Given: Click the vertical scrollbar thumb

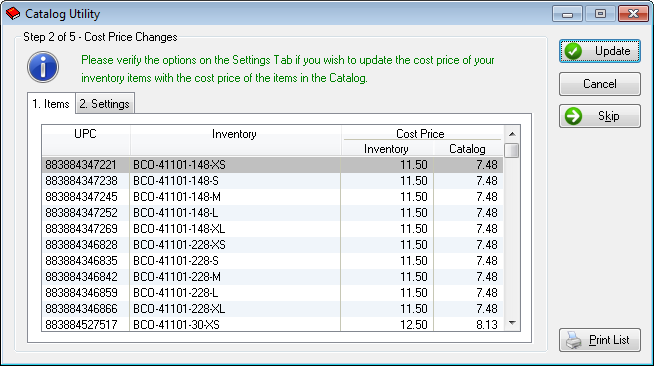Looking at the screenshot, I should [x=512, y=150].
